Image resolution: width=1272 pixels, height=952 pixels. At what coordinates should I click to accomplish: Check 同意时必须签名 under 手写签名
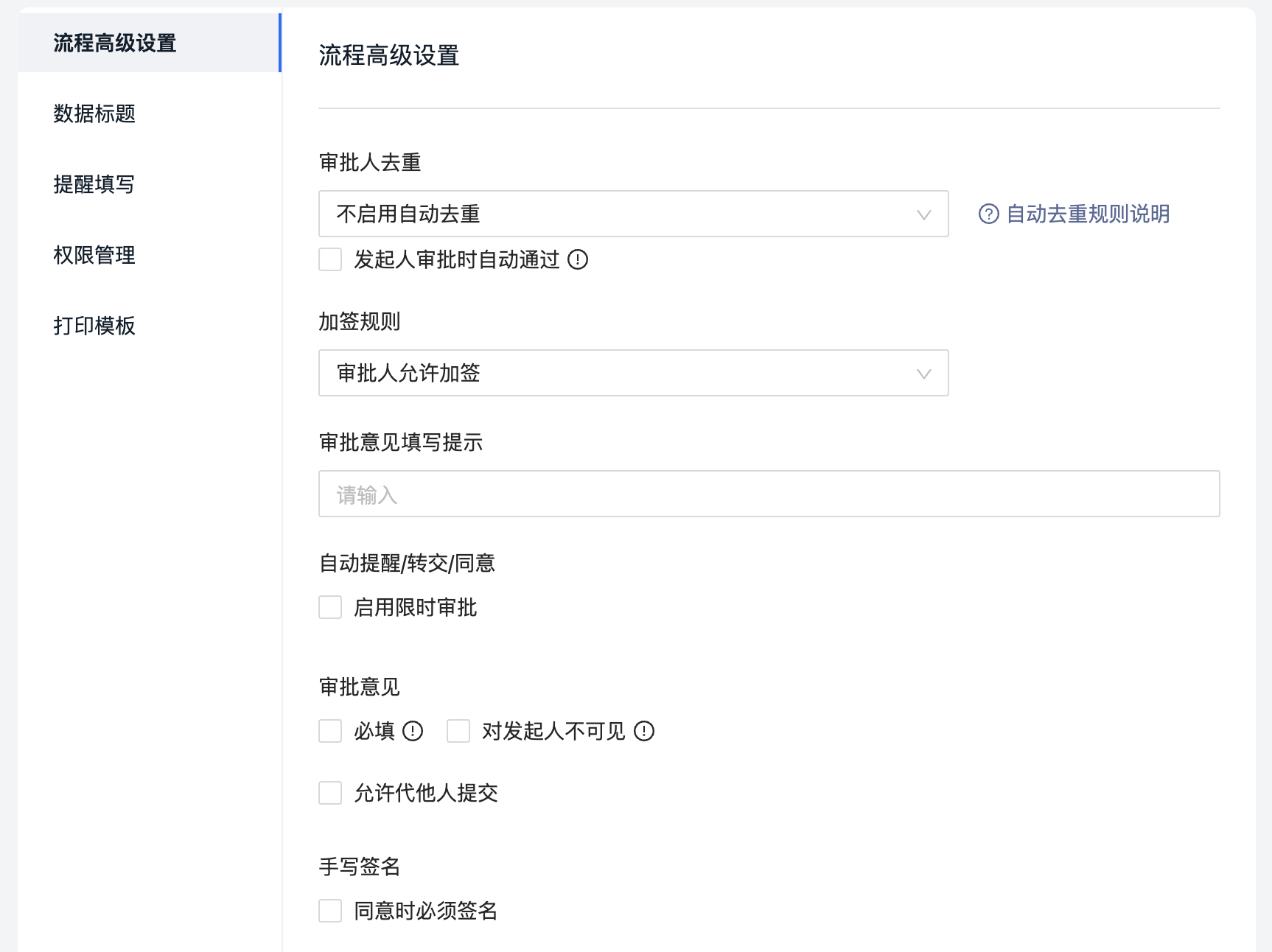[329, 911]
